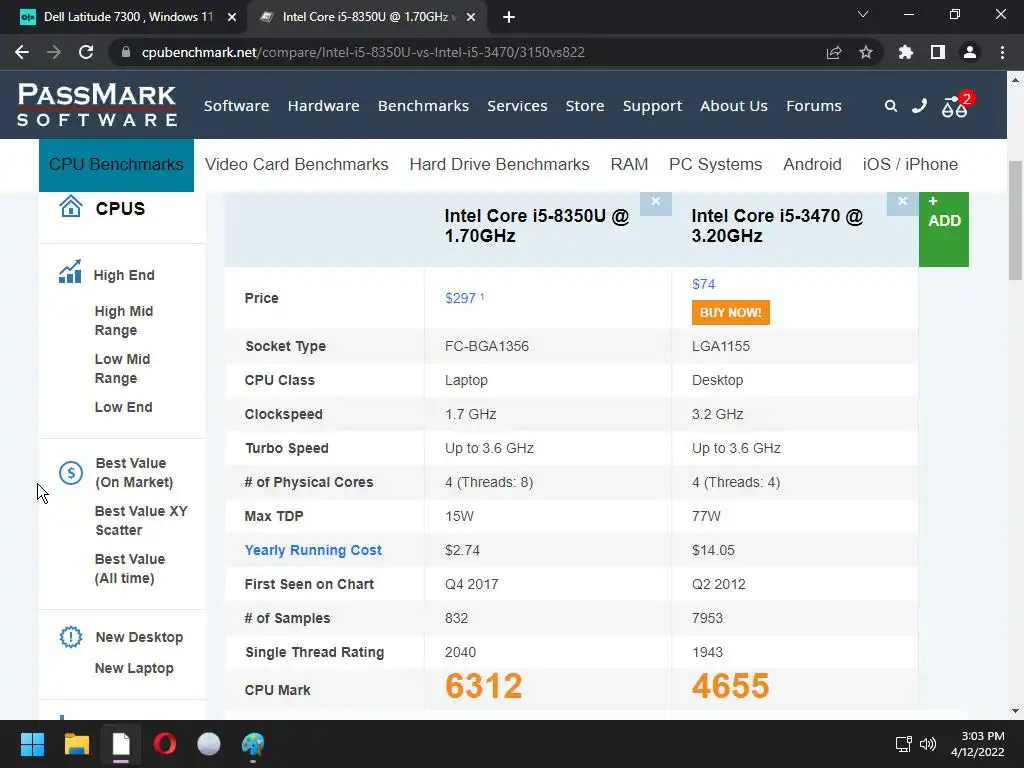The width and height of the screenshot is (1024, 768).
Task: Open the extensions puzzle icon
Action: click(x=906, y=52)
